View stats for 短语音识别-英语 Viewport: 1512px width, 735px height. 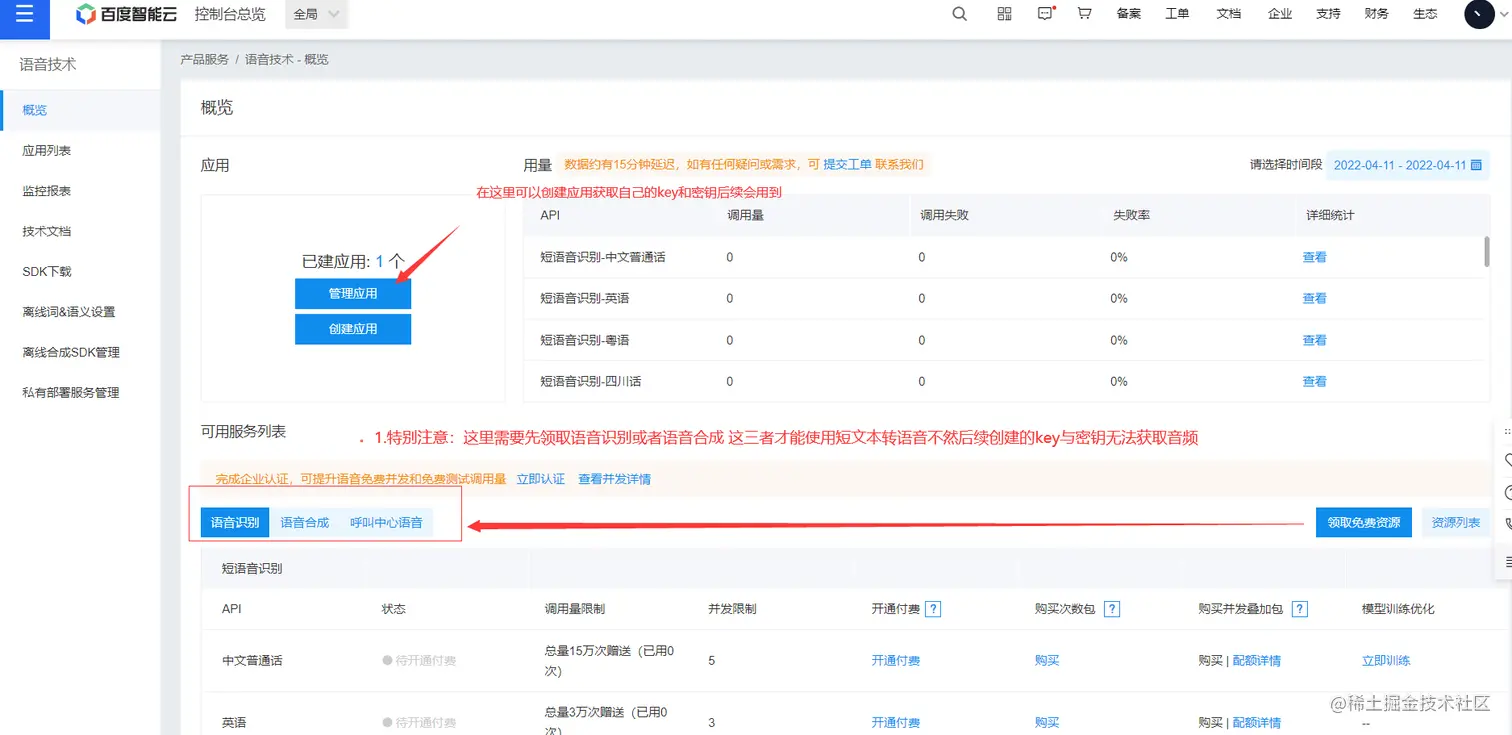(x=1314, y=298)
